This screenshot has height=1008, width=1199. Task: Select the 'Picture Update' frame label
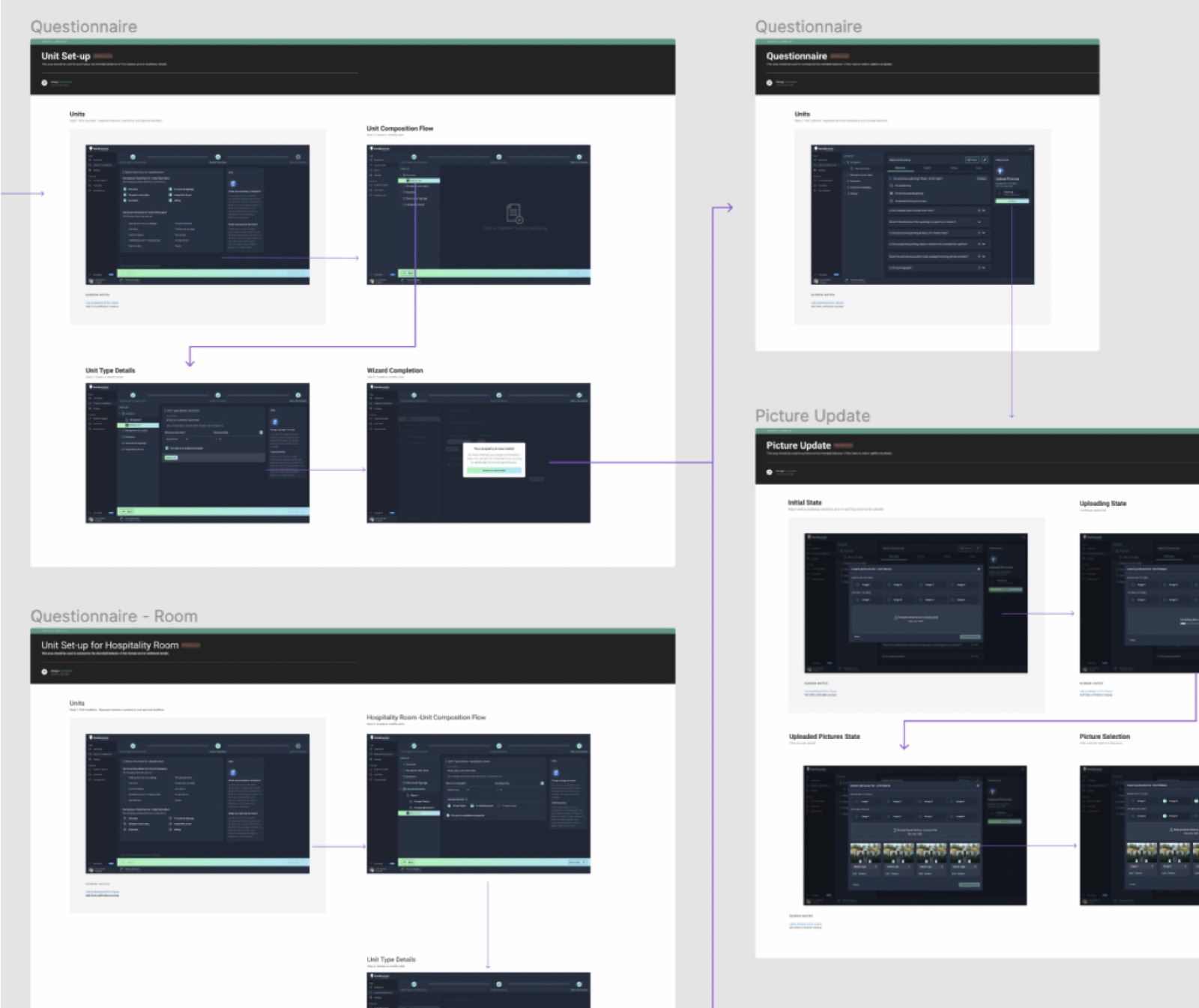pyautogui.click(x=812, y=416)
